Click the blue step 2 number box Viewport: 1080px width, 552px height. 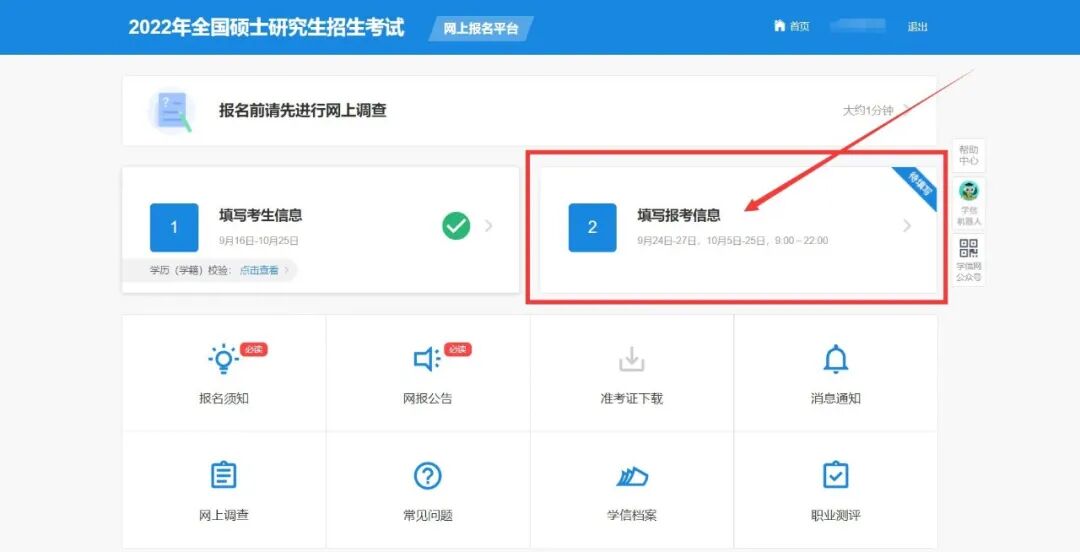pos(592,227)
